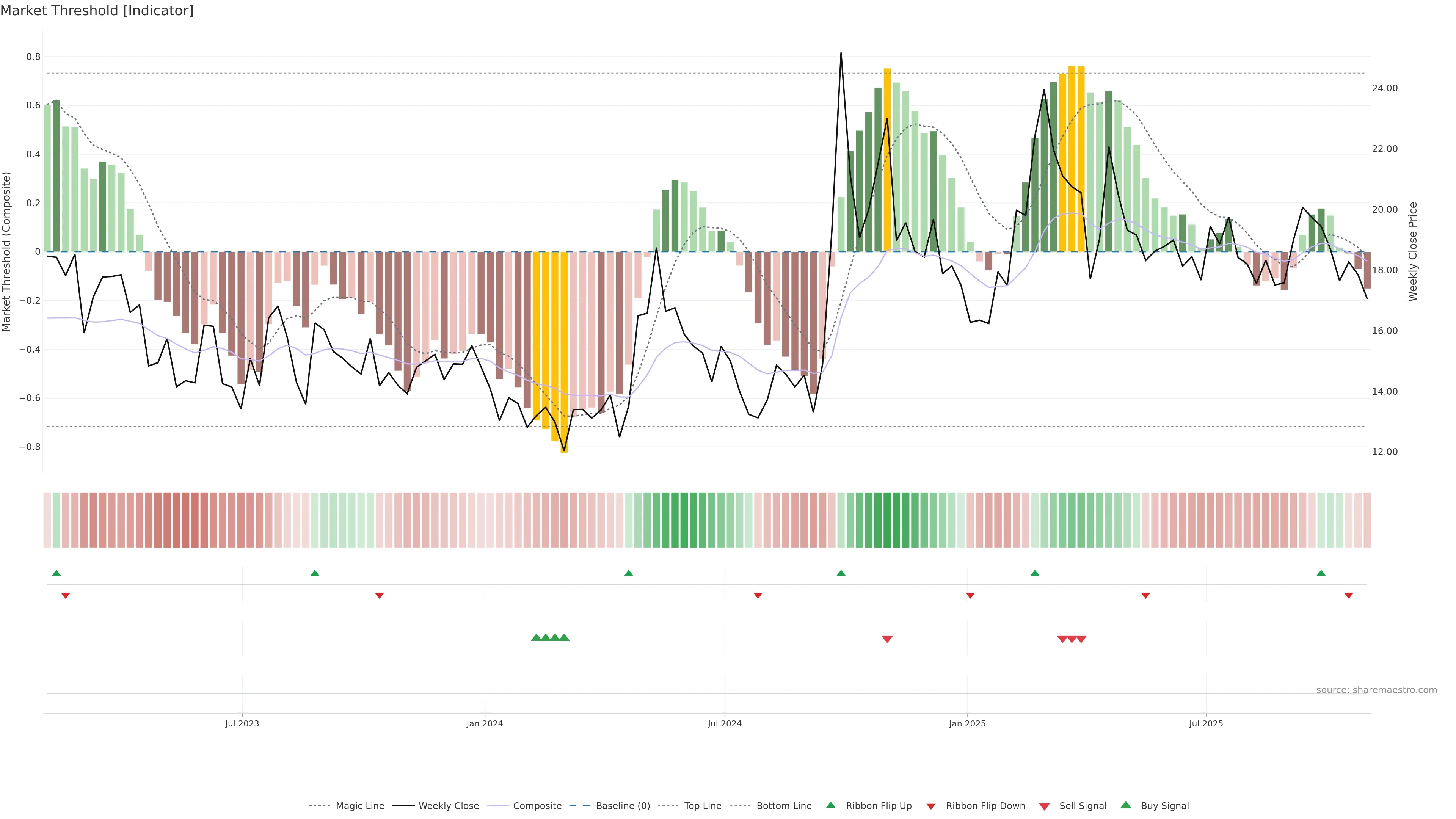The width and height of the screenshot is (1456, 819).
Task: Toggle Composite line legend entry
Action: pos(537,806)
